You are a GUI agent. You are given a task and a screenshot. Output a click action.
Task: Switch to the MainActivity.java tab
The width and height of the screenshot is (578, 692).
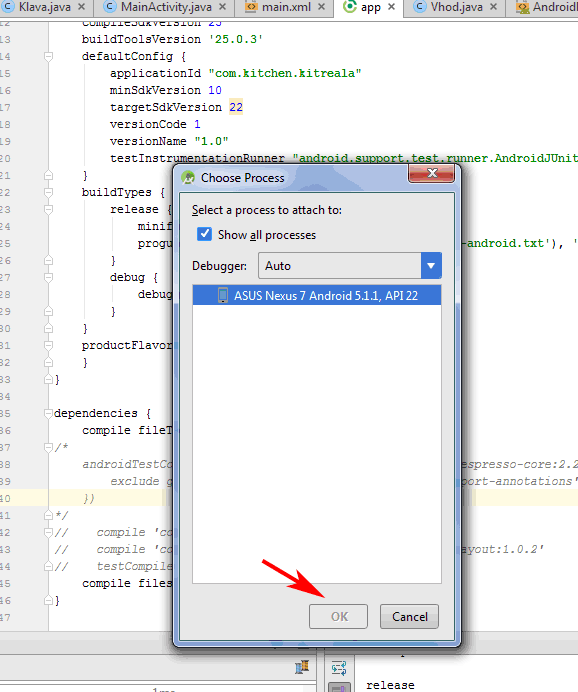(166, 7)
